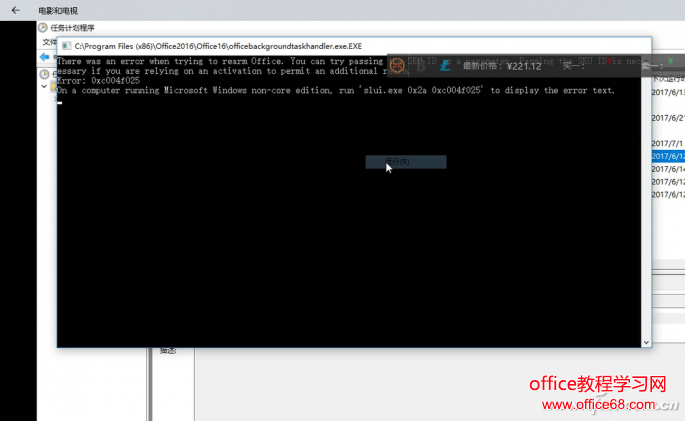Viewport: 685px width, 421px height.
Task: Select the highlighted 2017/6/12 task row
Action: pos(668,156)
